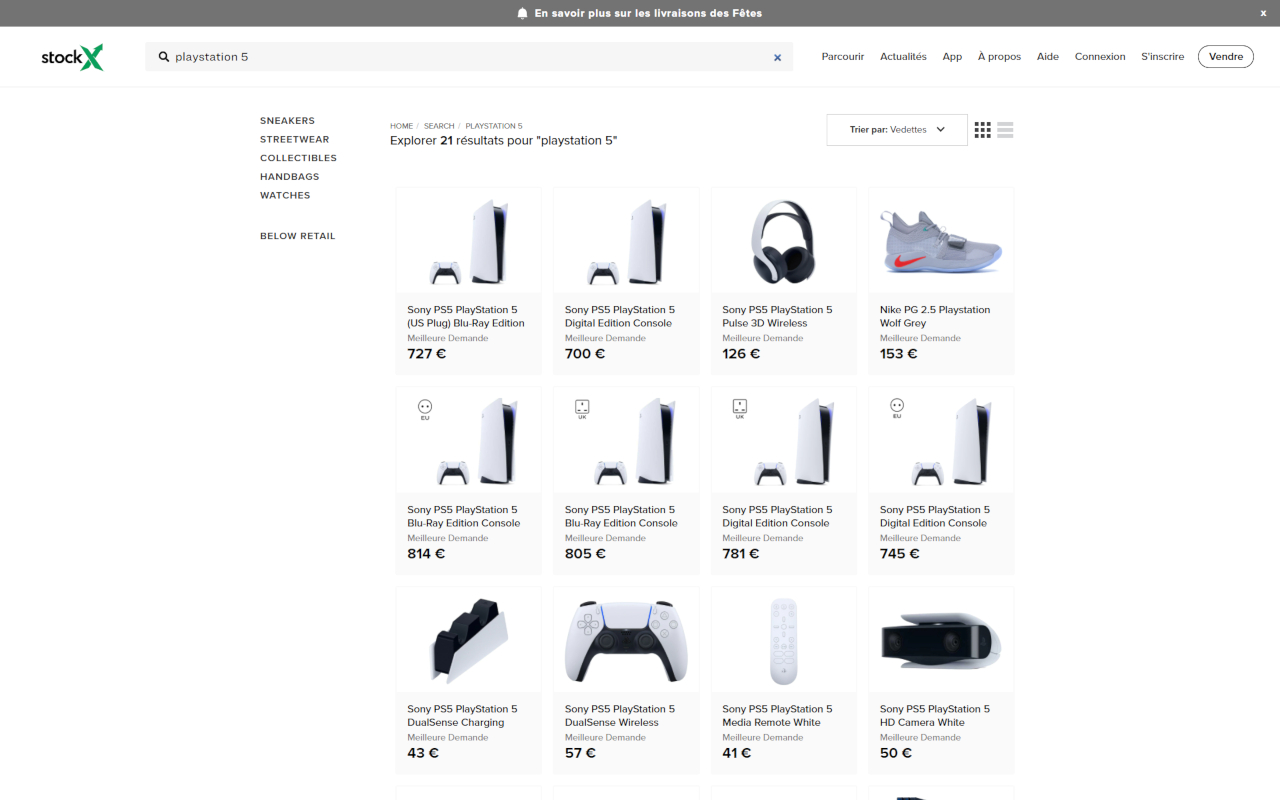Click the S'inscrire link
This screenshot has width=1280, height=800.
[x=1163, y=57]
